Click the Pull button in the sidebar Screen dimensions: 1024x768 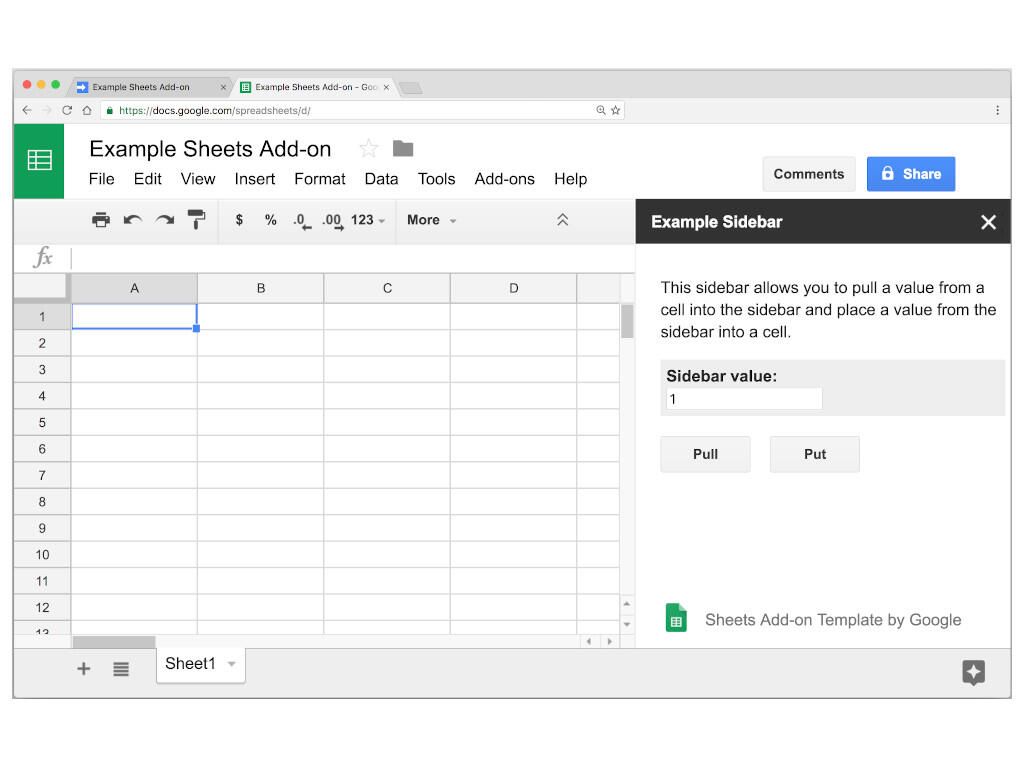click(x=704, y=453)
